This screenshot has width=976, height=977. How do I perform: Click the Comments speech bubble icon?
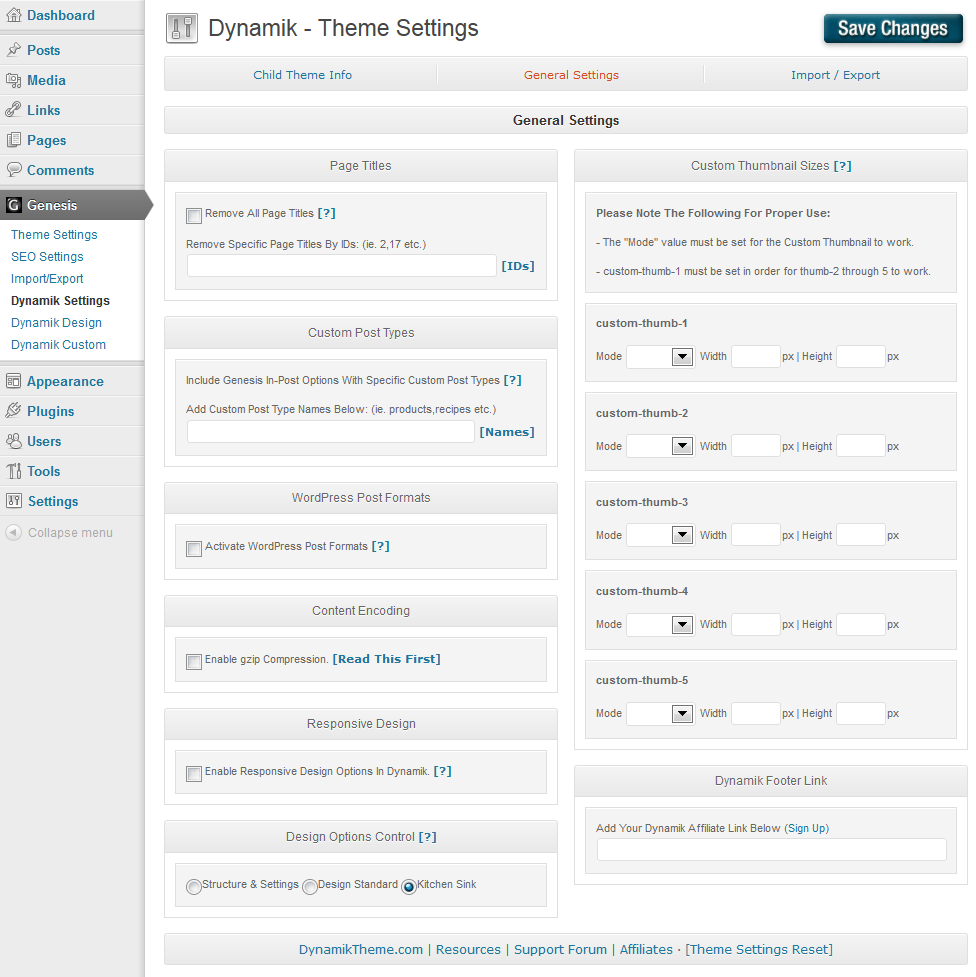[x=14, y=170]
